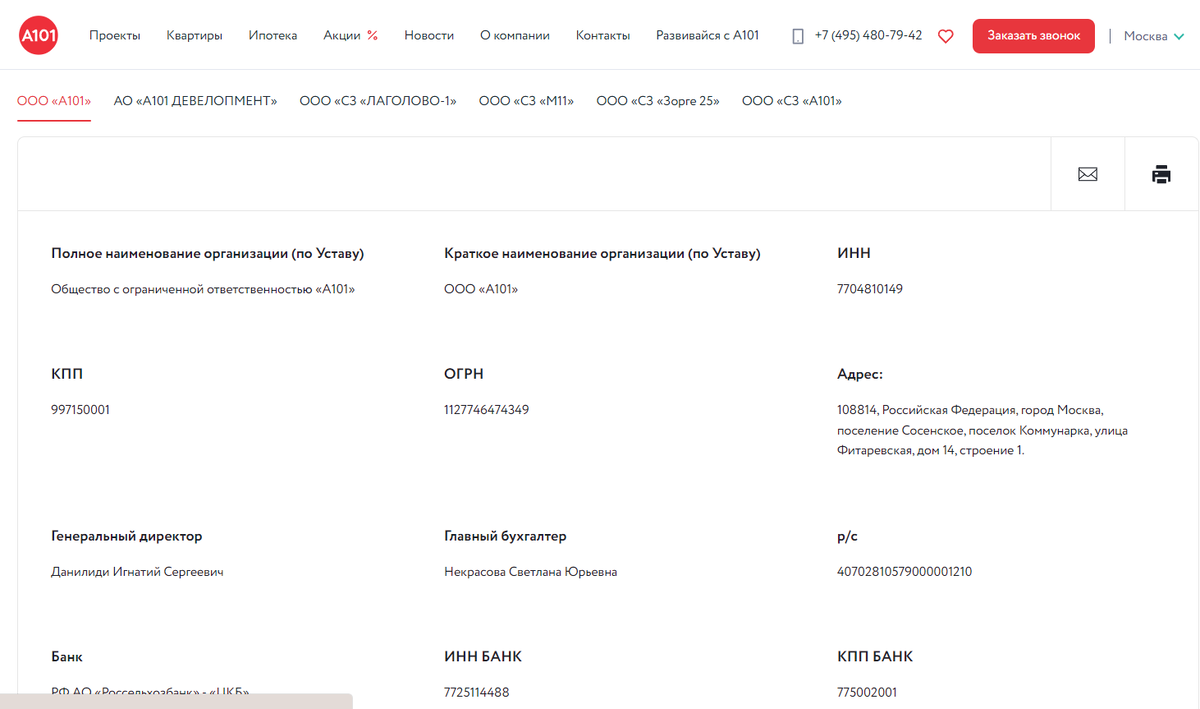Viewport: 1200px width, 709px height.
Task: Print requisites with printer icon
Action: point(1161,174)
